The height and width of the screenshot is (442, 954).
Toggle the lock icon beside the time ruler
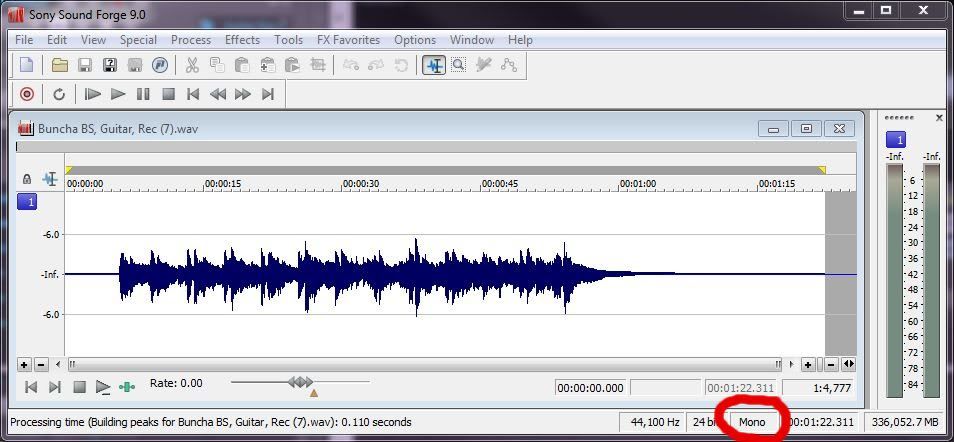27,180
